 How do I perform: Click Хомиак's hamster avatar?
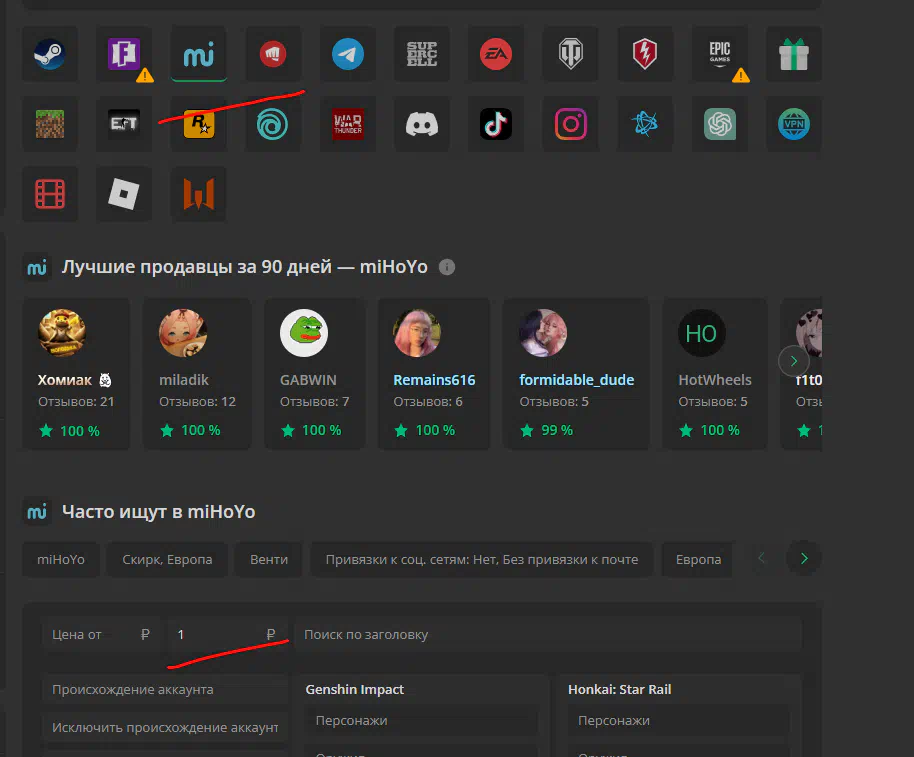[x=62, y=333]
